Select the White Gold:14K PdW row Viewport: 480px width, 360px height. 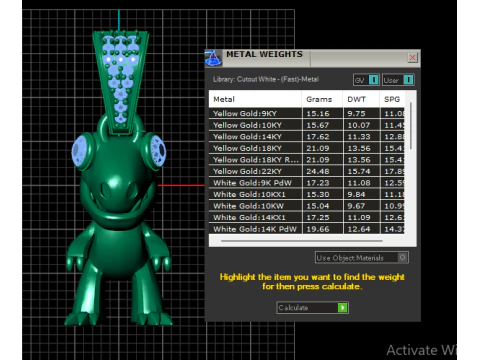click(307, 229)
